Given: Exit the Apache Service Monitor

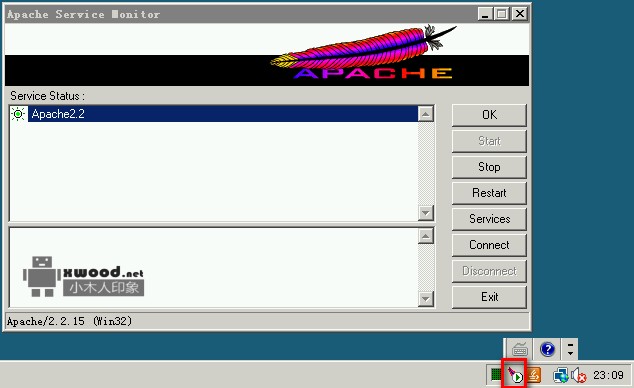Looking at the screenshot, I should pos(489,297).
